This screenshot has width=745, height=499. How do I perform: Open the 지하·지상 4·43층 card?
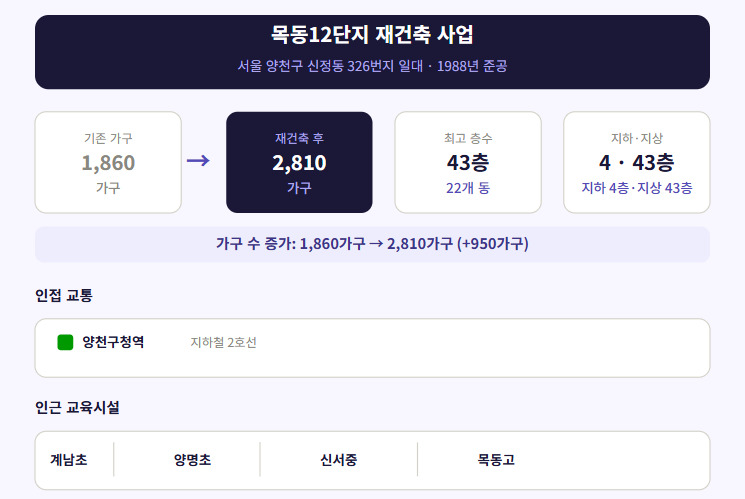(637, 162)
